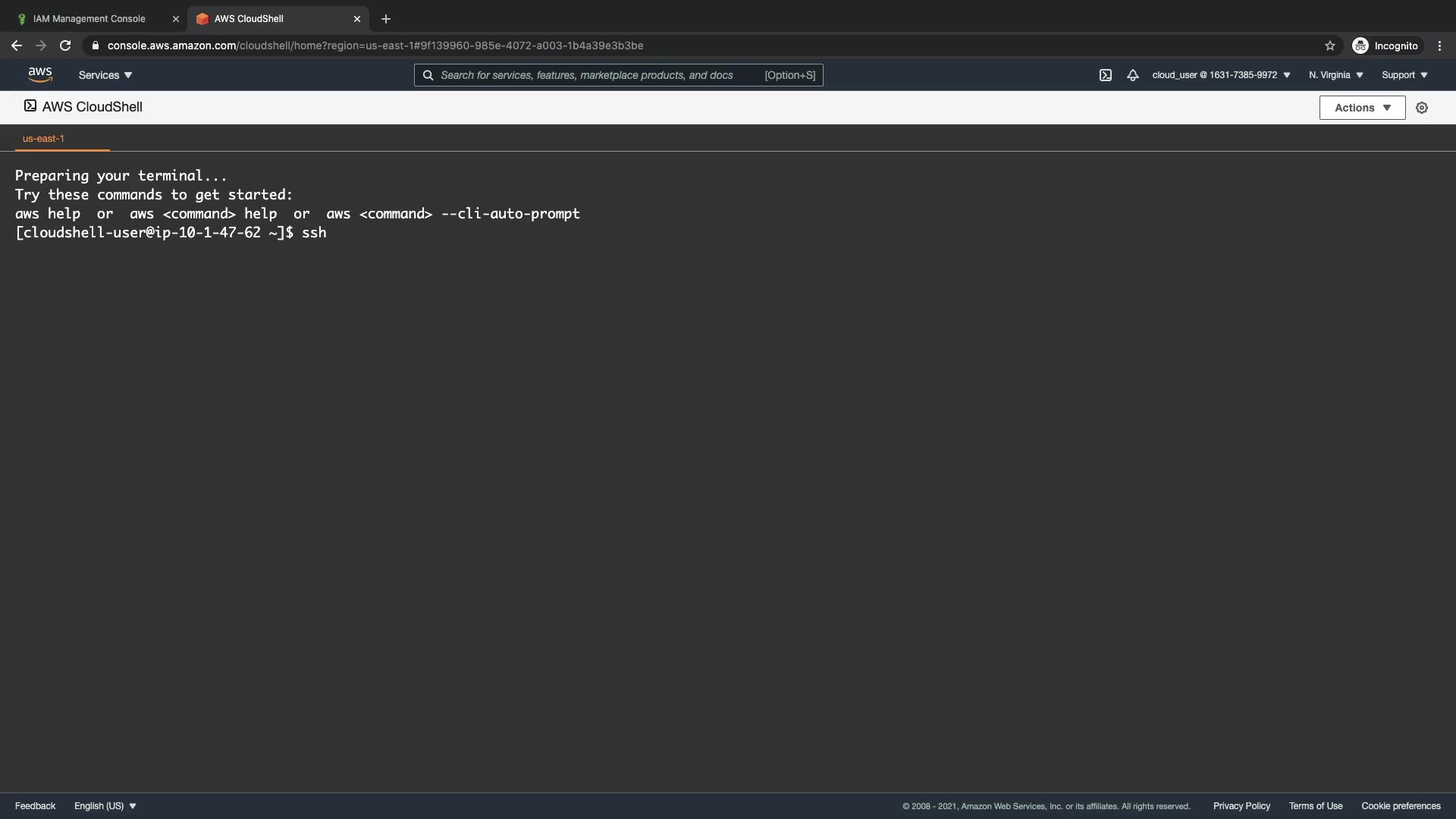Open the Actions dropdown button
The height and width of the screenshot is (819, 1456).
point(1362,108)
